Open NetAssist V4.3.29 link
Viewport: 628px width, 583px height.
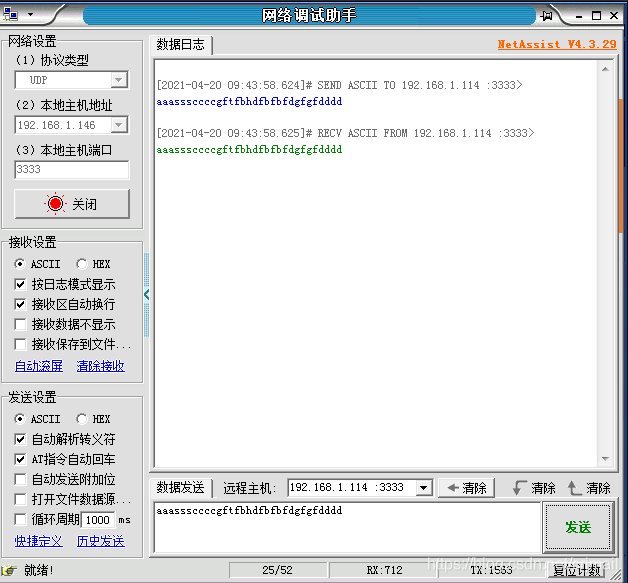[557, 44]
